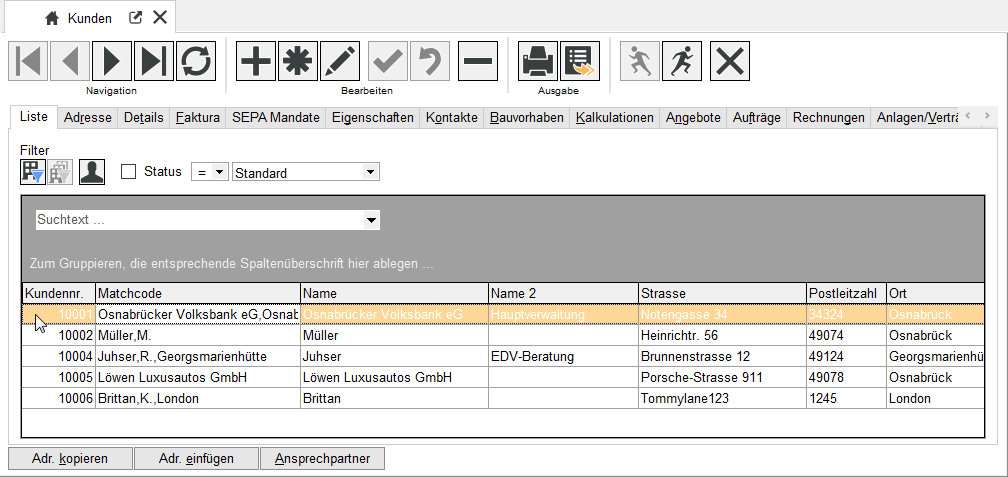The image size is (1008, 477).
Task: Refresh the customer list
Action: [196, 61]
